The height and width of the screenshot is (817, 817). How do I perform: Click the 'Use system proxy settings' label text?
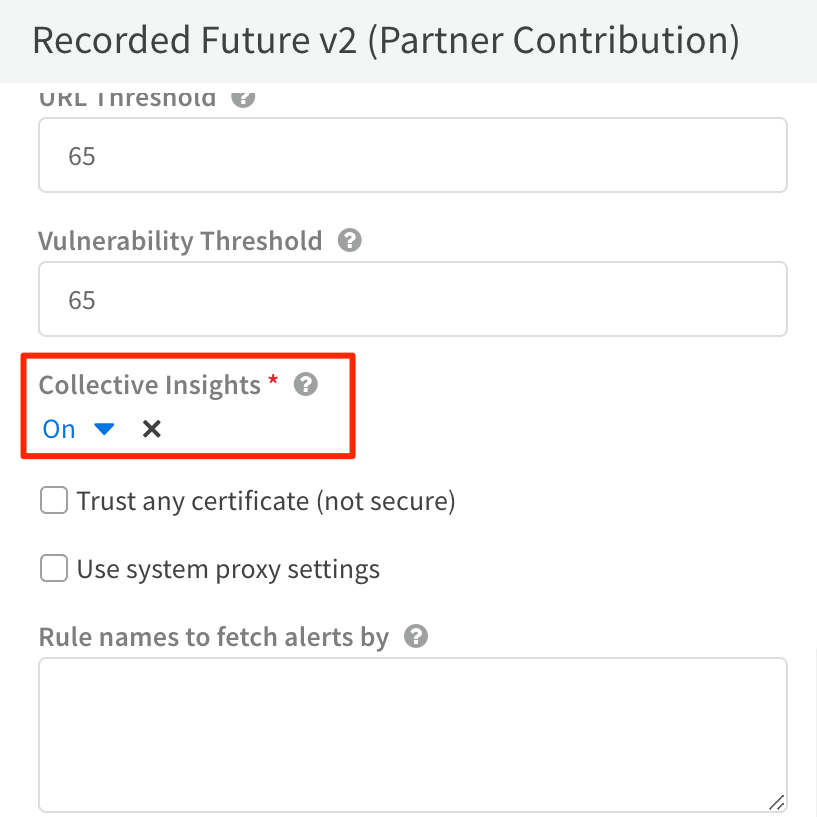[228, 570]
